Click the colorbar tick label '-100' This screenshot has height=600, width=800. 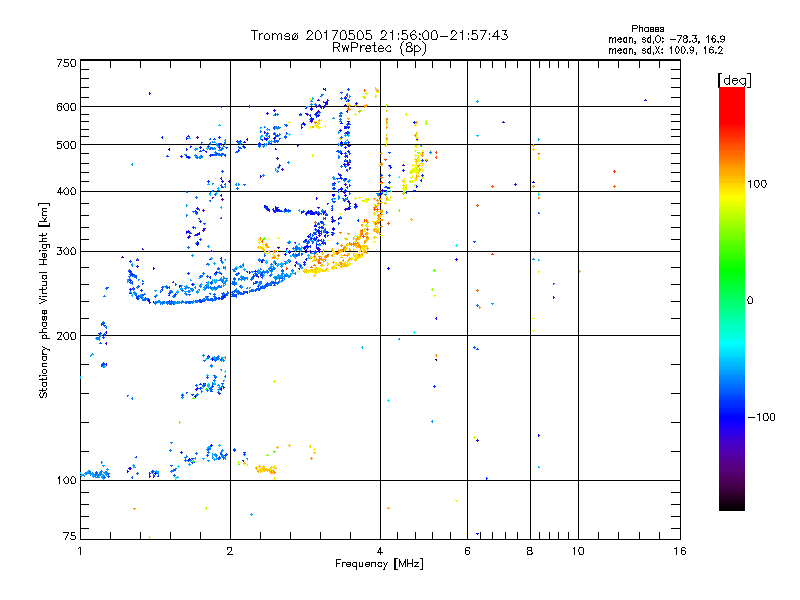click(x=761, y=417)
